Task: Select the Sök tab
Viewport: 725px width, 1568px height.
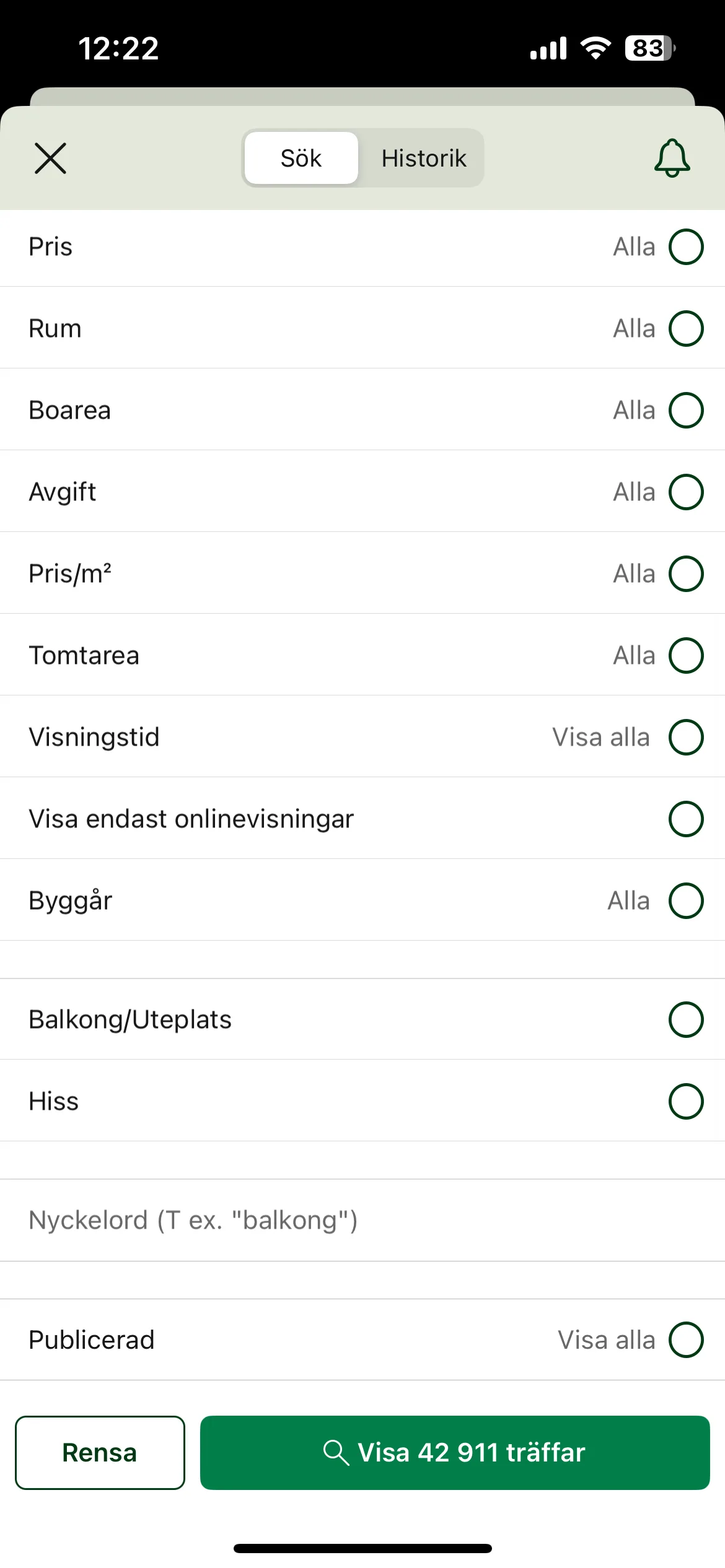Action: (301, 158)
